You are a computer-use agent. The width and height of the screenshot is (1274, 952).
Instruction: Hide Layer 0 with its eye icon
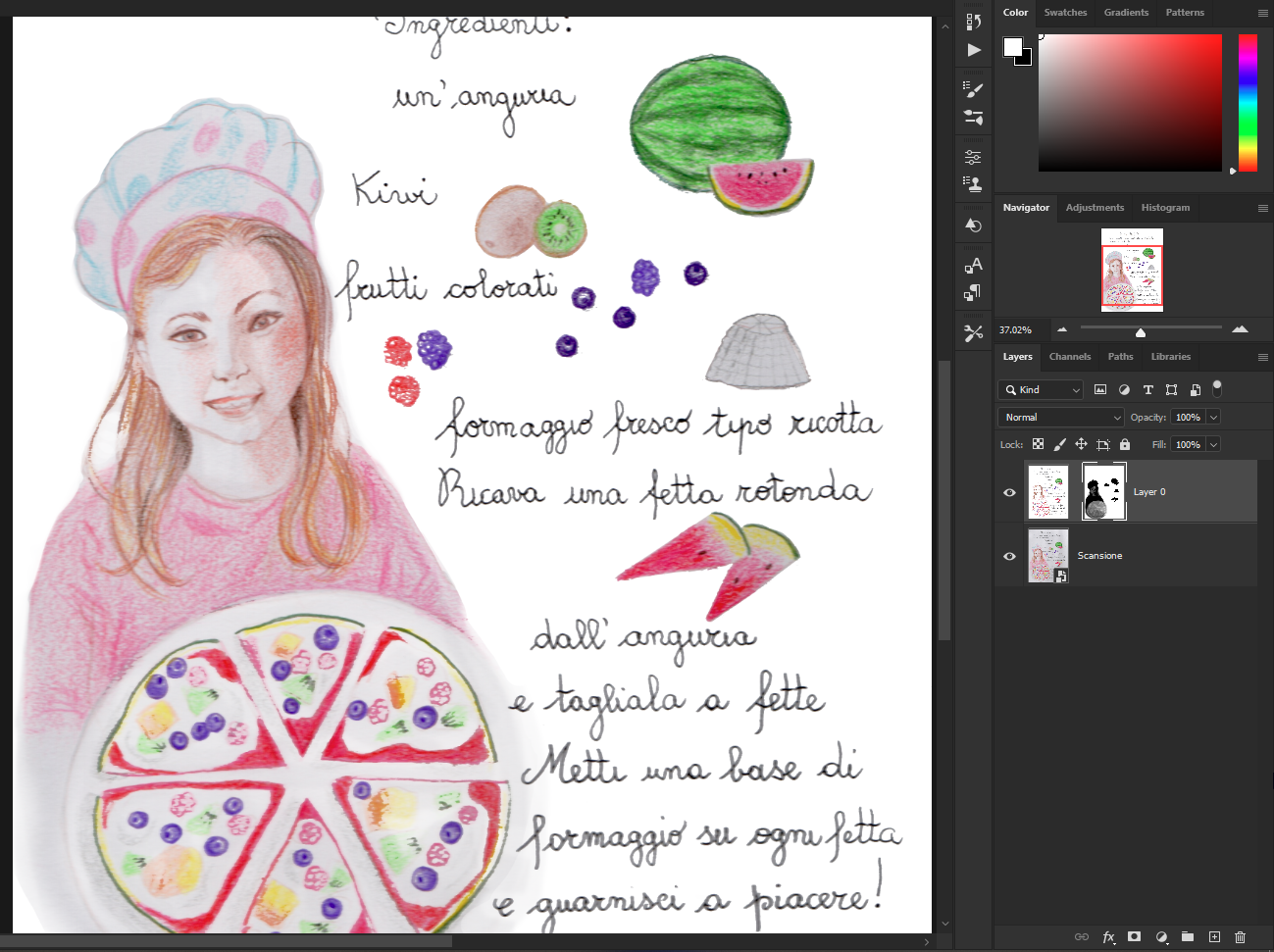[1008, 492]
